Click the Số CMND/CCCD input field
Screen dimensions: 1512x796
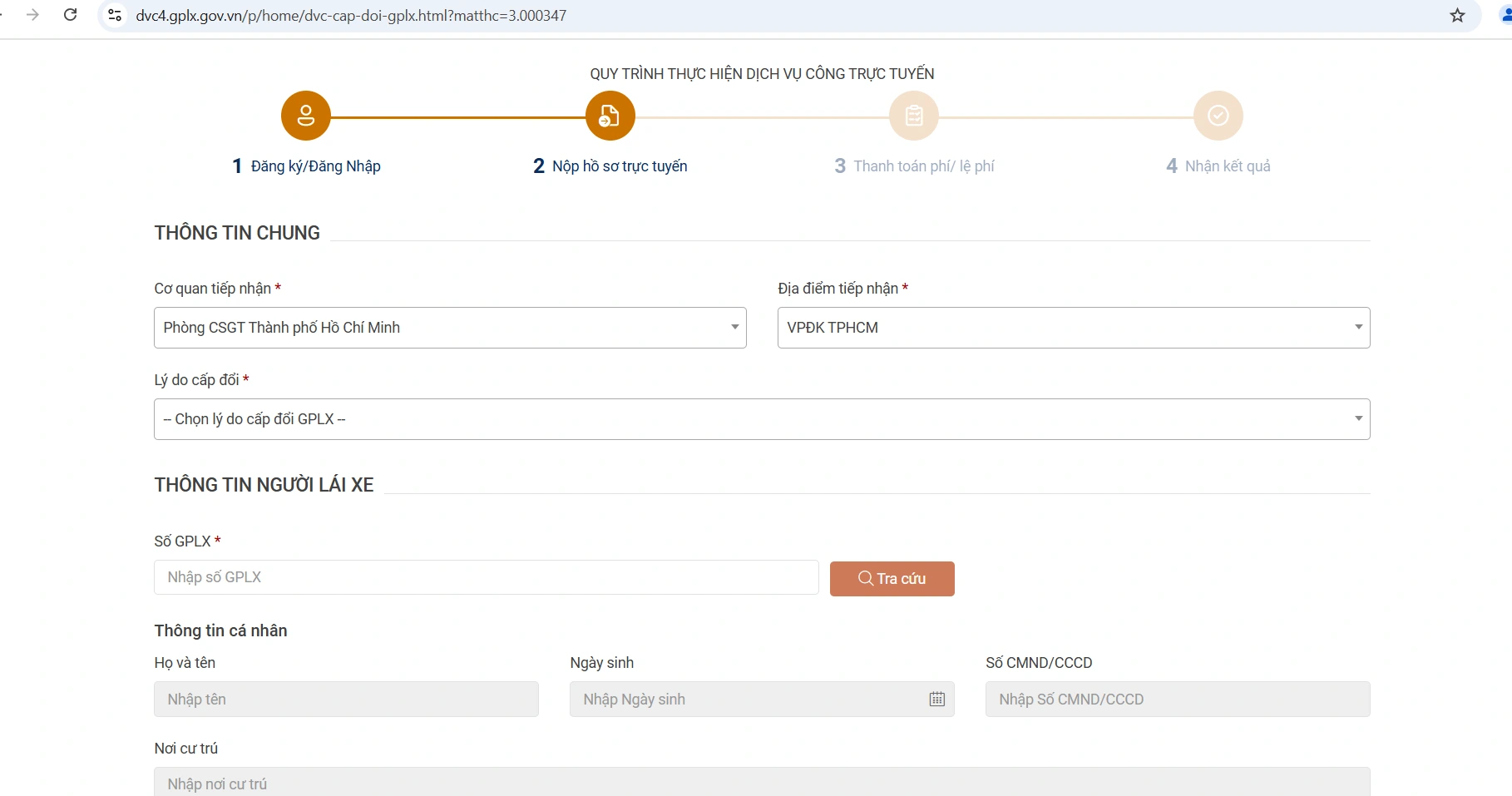click(1178, 700)
